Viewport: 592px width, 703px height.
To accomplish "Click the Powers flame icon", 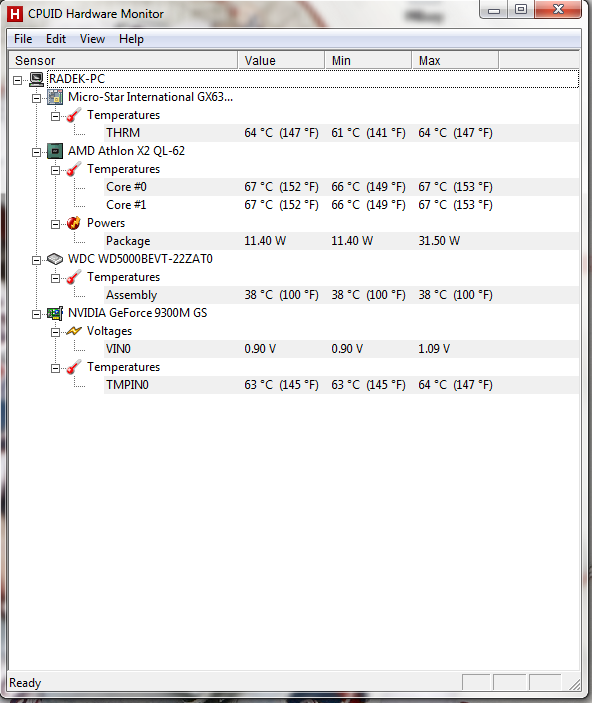I will (74, 223).
